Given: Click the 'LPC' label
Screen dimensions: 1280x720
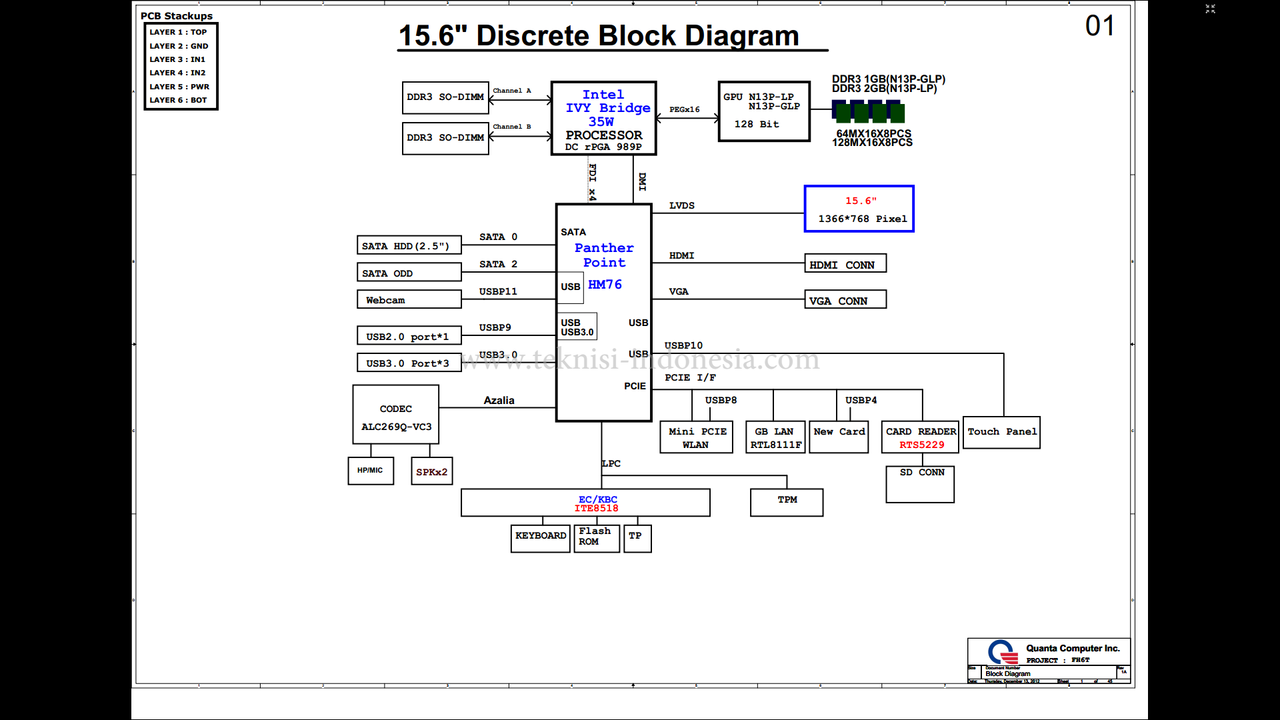Looking at the screenshot, I should [611, 464].
